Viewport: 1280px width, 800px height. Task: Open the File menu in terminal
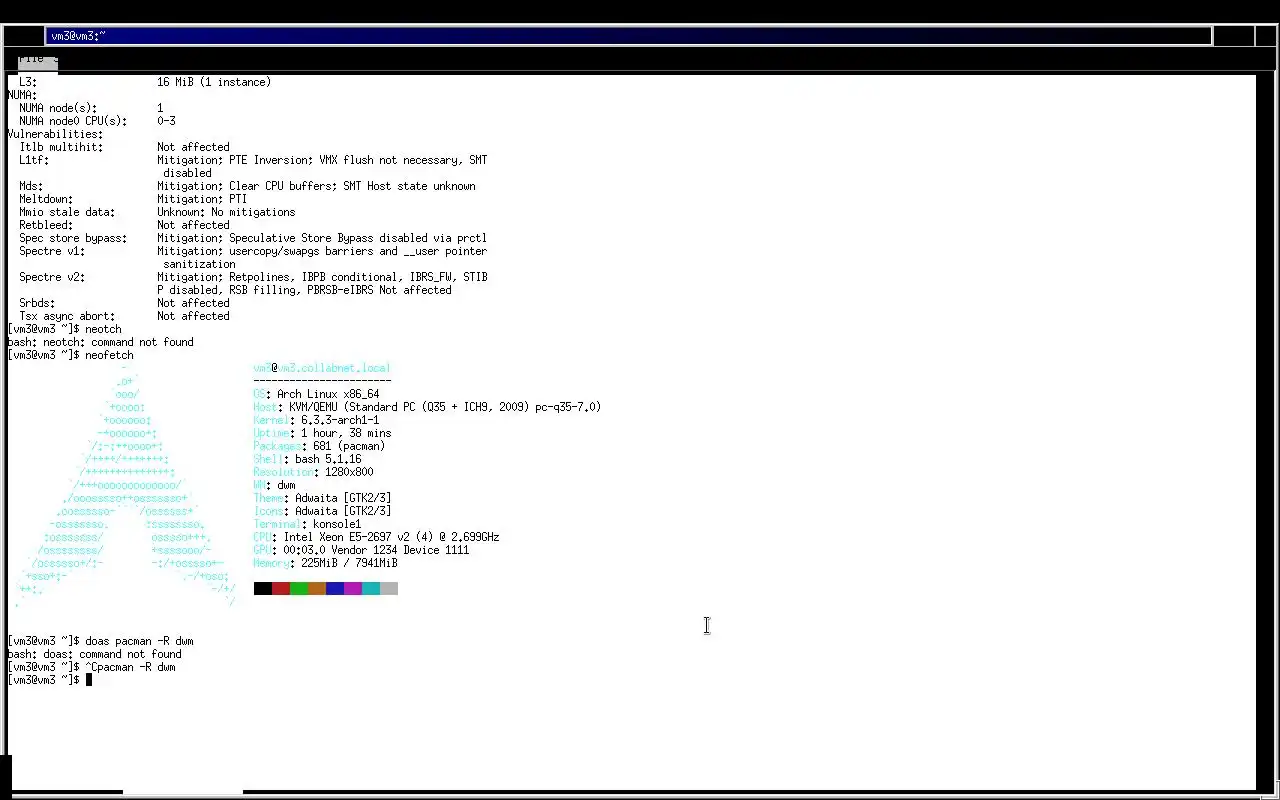pos(29,60)
